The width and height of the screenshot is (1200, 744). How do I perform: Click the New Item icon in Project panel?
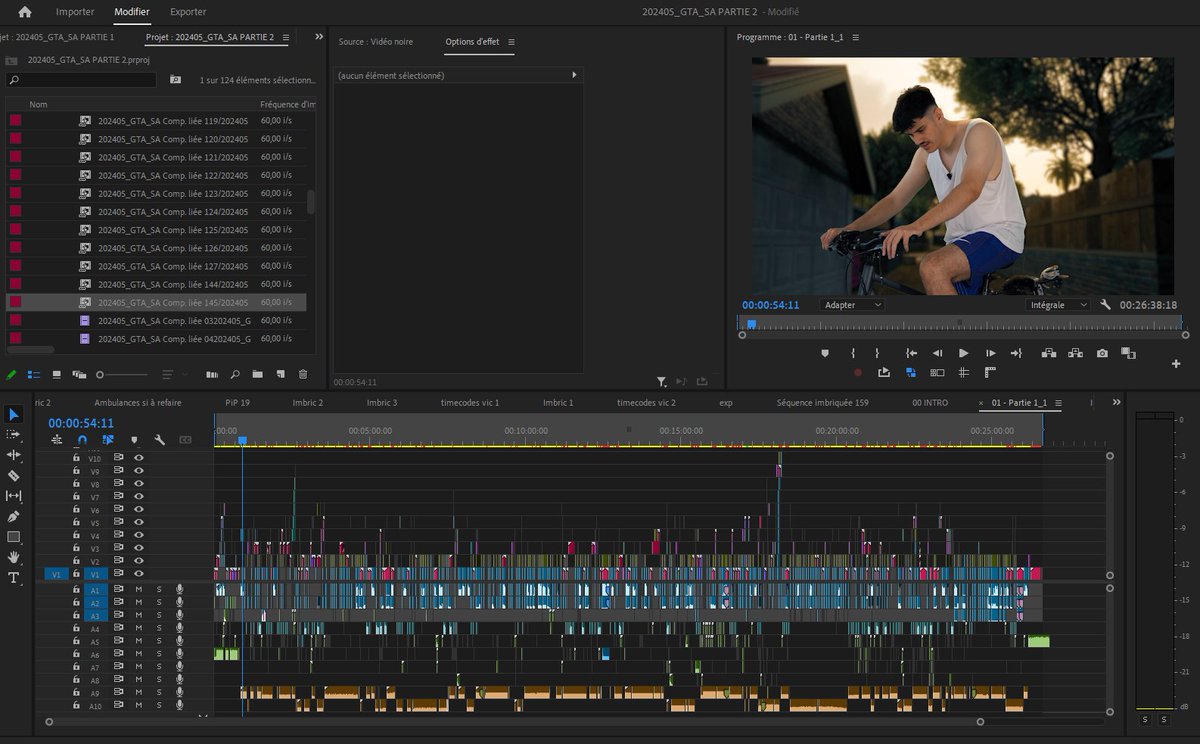click(x=280, y=374)
